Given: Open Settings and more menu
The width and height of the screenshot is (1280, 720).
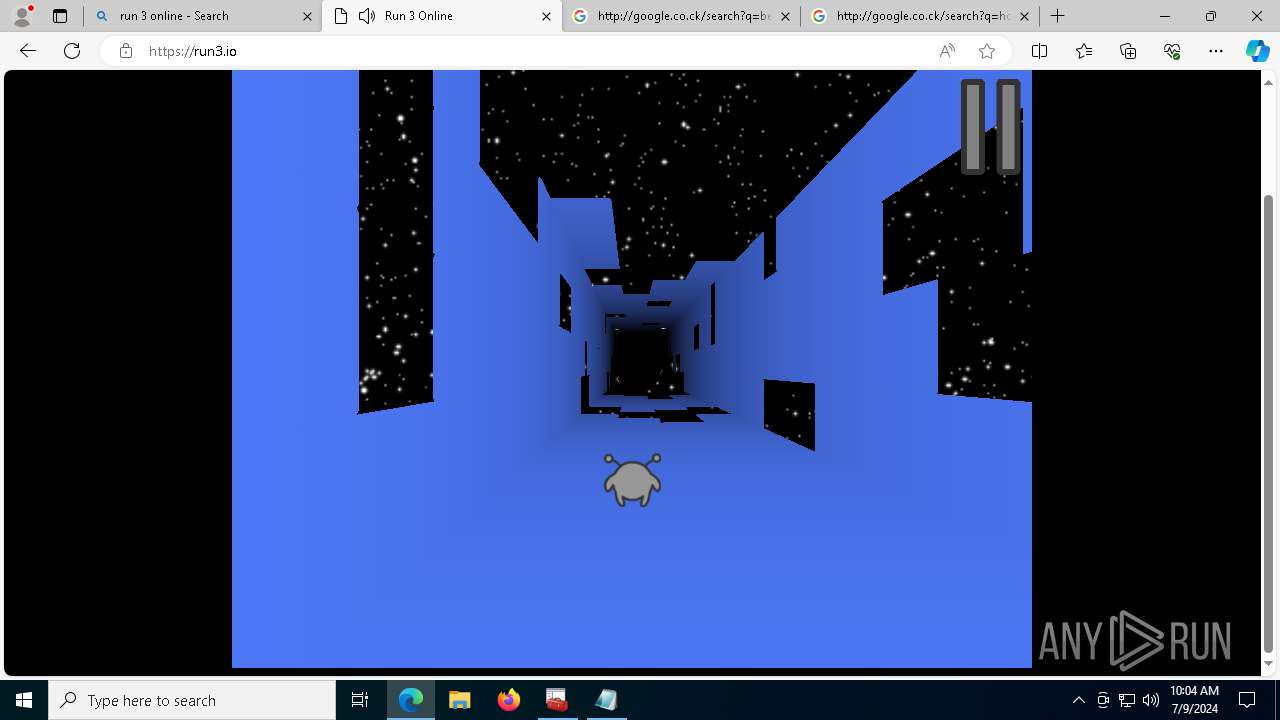Looking at the screenshot, I should click(1216, 51).
